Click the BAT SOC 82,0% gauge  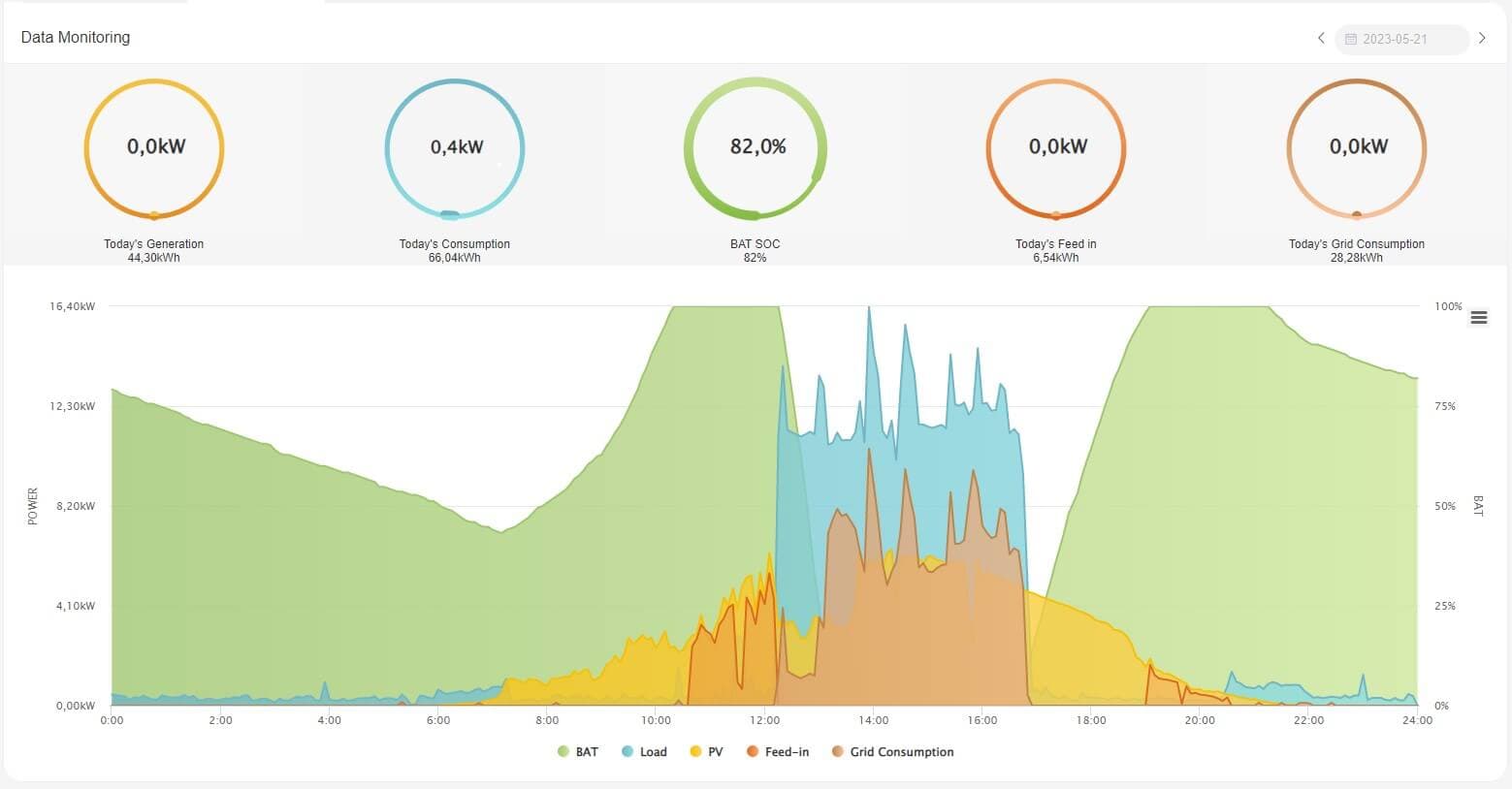[756, 148]
